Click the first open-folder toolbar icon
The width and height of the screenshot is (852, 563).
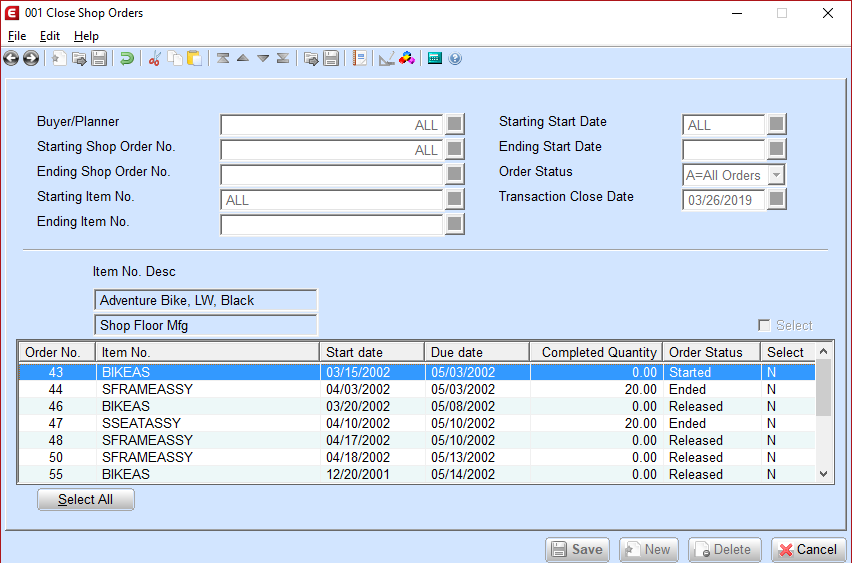point(79,58)
